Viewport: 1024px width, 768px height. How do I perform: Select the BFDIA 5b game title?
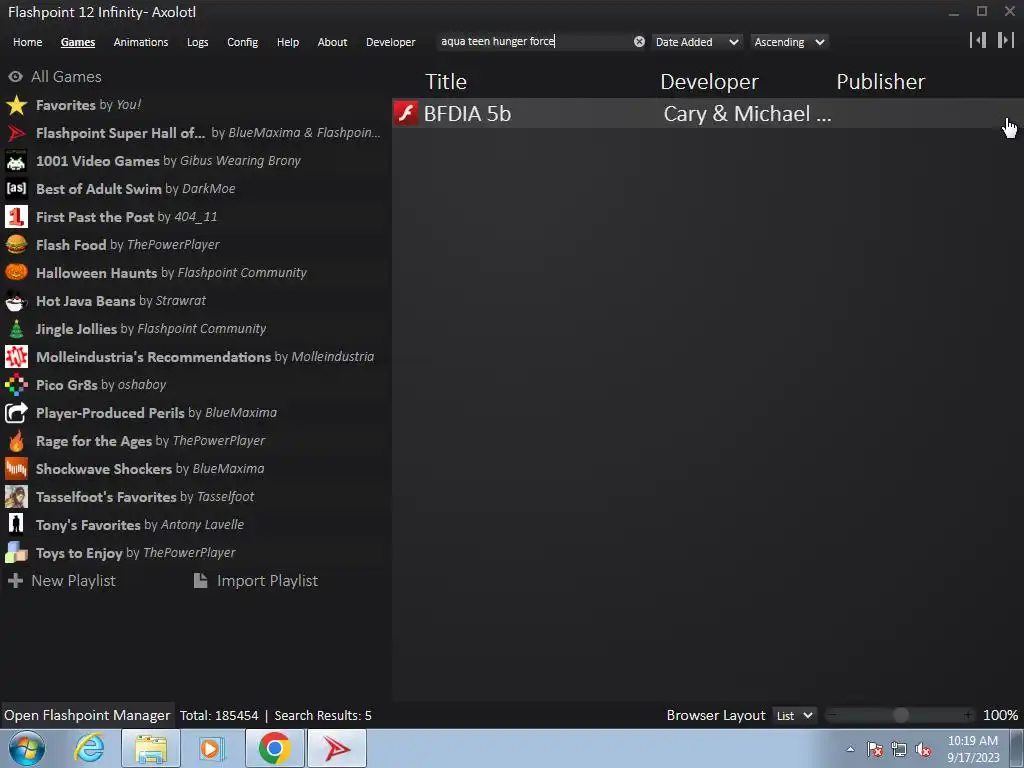tap(468, 114)
